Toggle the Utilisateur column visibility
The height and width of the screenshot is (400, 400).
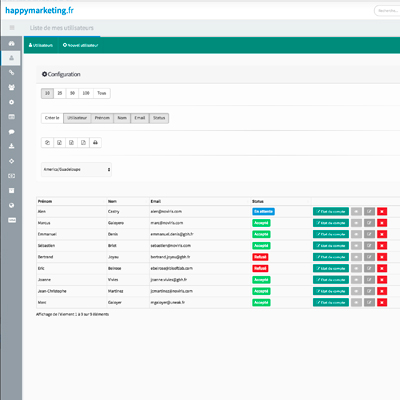point(77,118)
